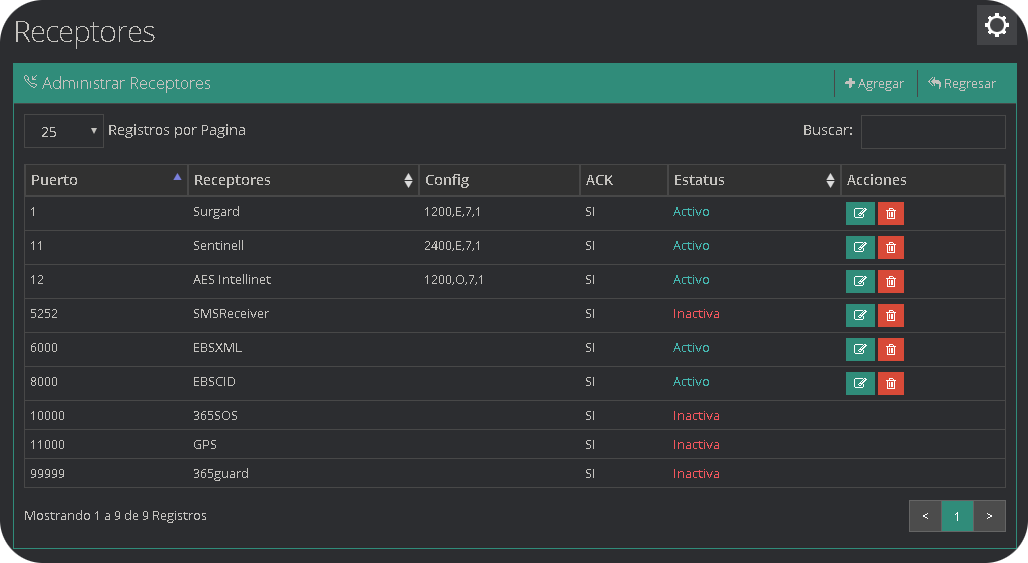The height and width of the screenshot is (563, 1028).
Task: Go to the previous page arrow
Action: pyautogui.click(x=925, y=516)
